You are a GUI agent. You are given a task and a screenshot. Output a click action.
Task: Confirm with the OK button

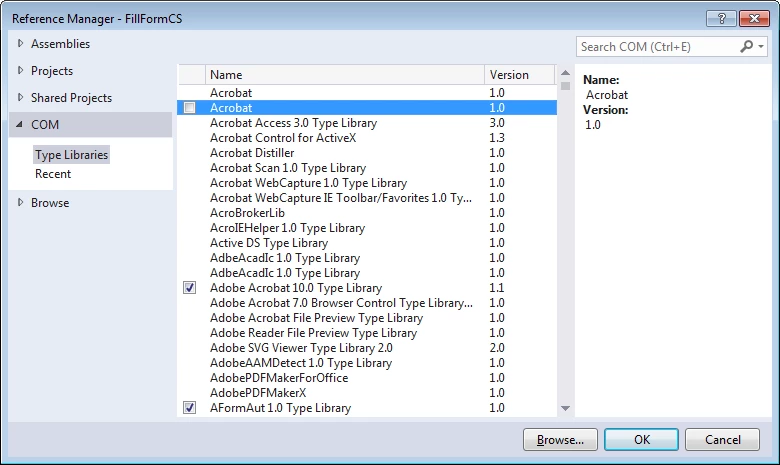pos(641,440)
